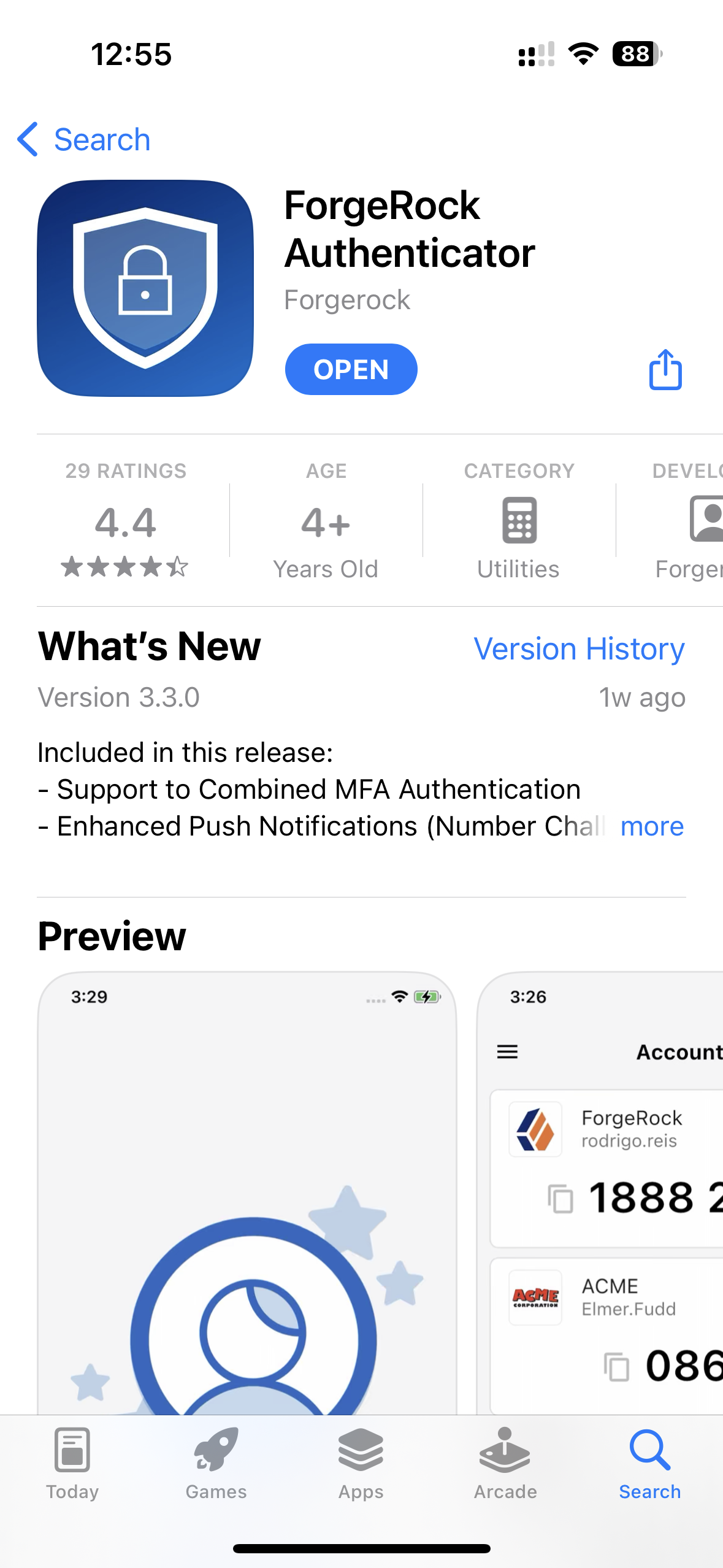Image resolution: width=723 pixels, height=1568 pixels.
Task: Tap the 29 Ratings score area
Action: (x=126, y=520)
